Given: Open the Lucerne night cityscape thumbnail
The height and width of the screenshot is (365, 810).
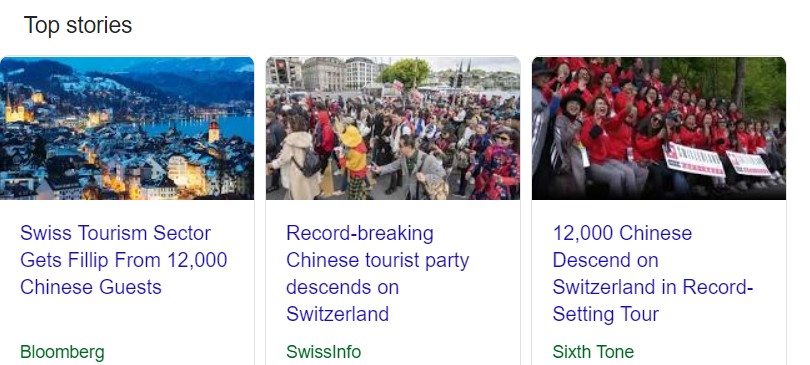Looking at the screenshot, I should tap(127, 128).
